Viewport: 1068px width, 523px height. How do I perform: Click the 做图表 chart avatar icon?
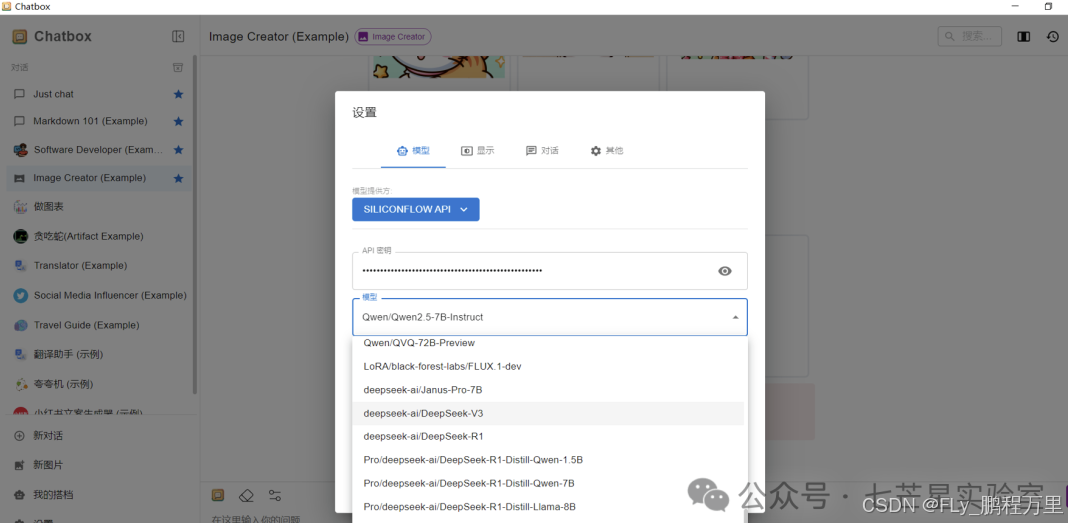pyautogui.click(x=20, y=206)
